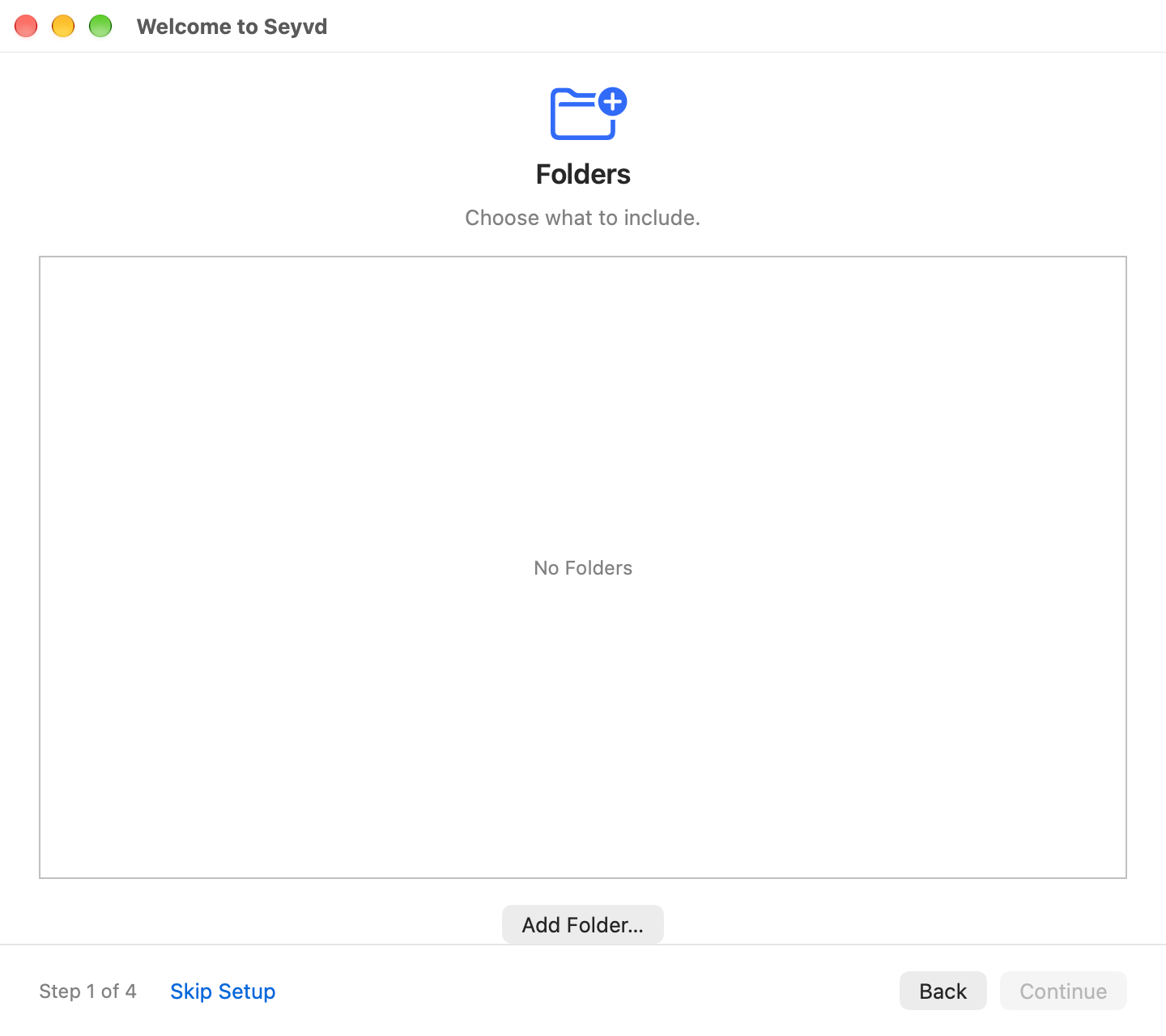This screenshot has height=1036, width=1166.
Task: Select the 'Step 1 of 4' label
Action: tap(87, 991)
